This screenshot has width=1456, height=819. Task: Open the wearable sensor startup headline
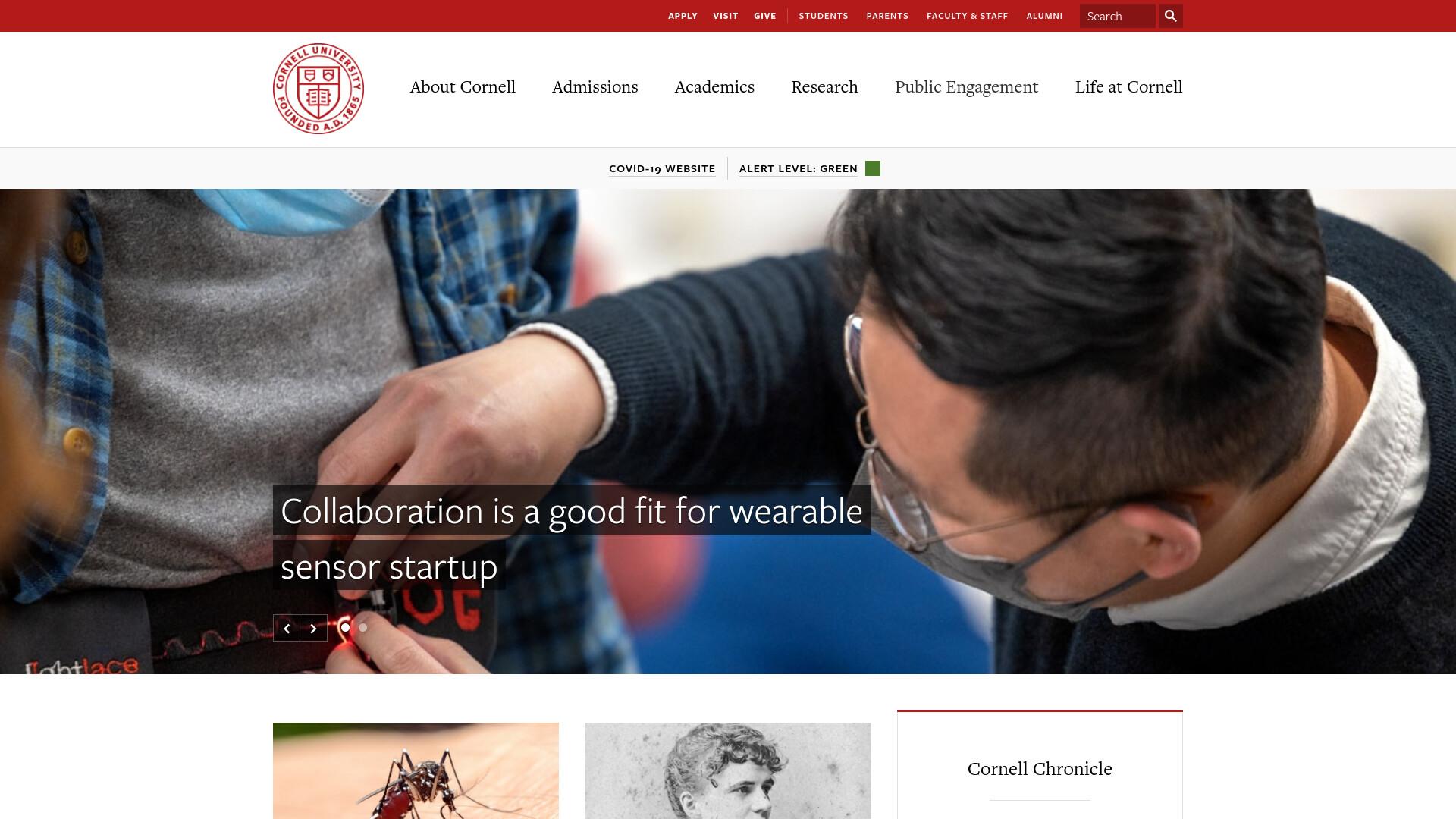pos(572,538)
